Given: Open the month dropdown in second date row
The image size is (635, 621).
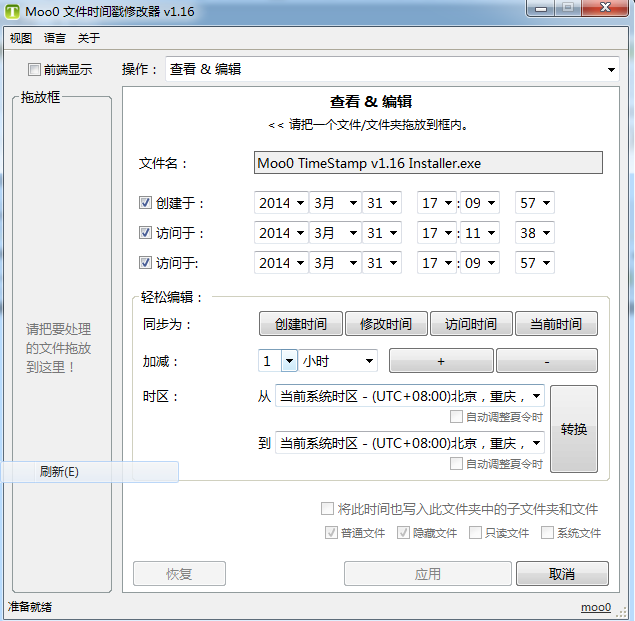Looking at the screenshot, I should (x=335, y=233).
